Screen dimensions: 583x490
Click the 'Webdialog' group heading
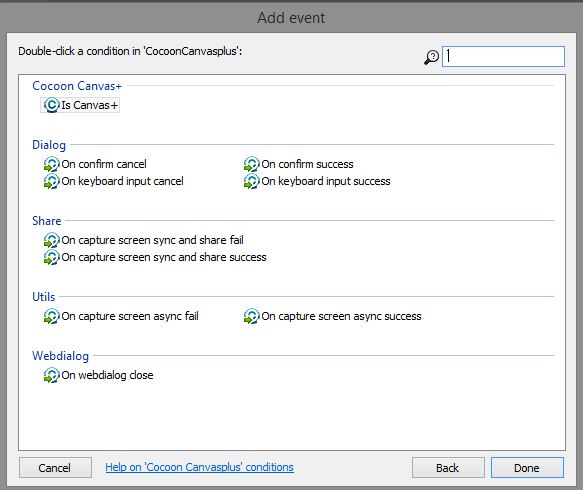click(61, 356)
